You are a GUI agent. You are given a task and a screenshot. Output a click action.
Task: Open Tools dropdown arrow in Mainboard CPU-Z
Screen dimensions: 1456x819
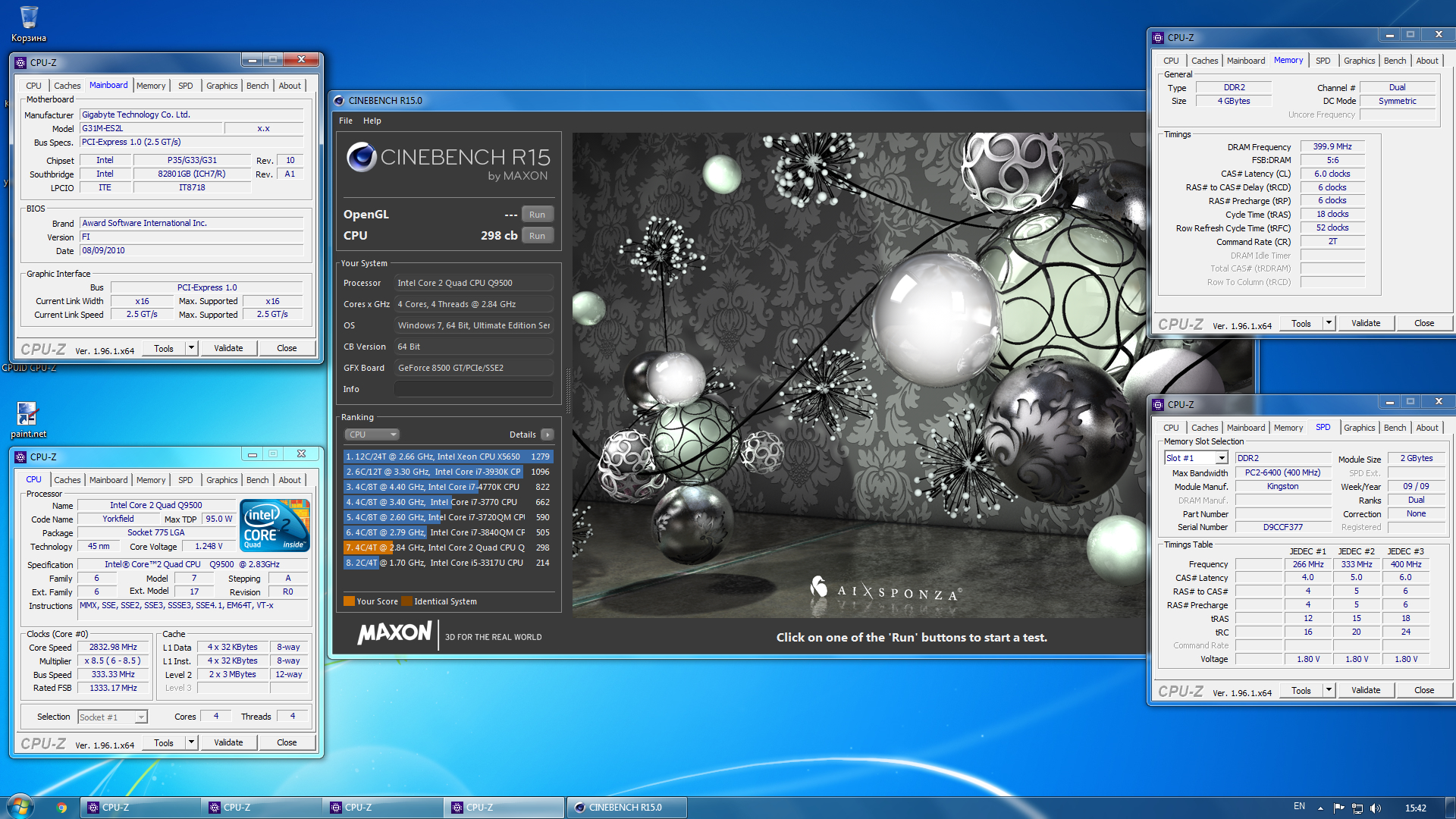tap(191, 348)
